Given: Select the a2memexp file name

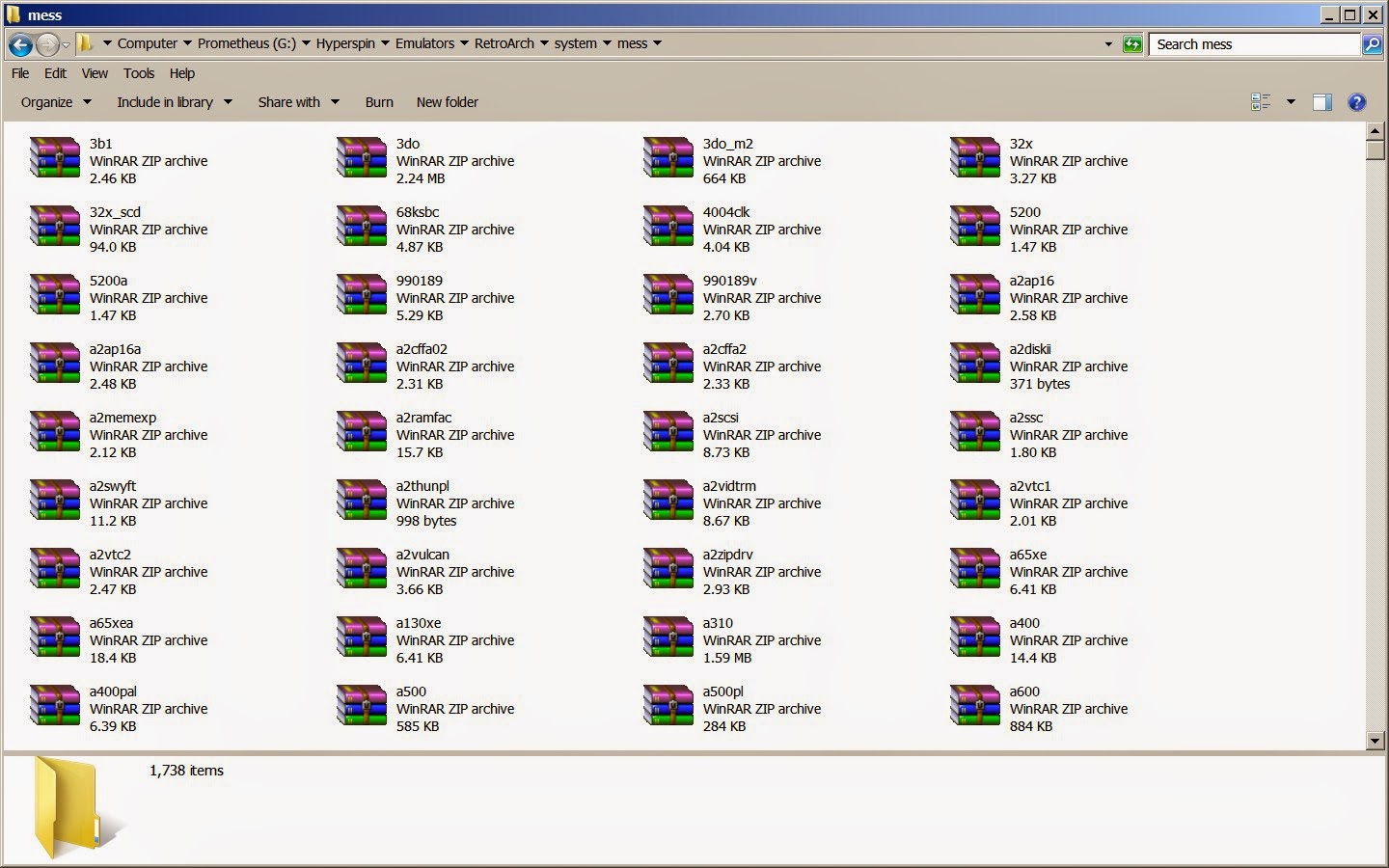Looking at the screenshot, I should [123, 418].
